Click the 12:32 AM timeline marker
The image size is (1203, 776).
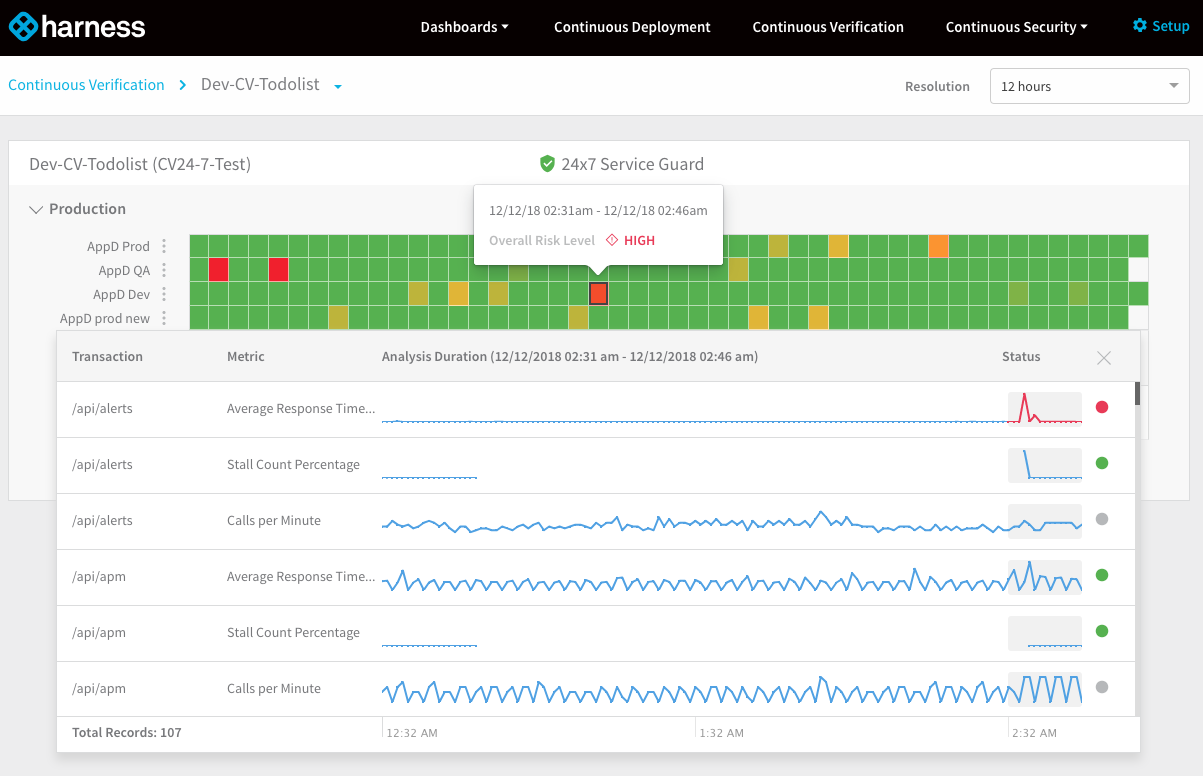412,733
